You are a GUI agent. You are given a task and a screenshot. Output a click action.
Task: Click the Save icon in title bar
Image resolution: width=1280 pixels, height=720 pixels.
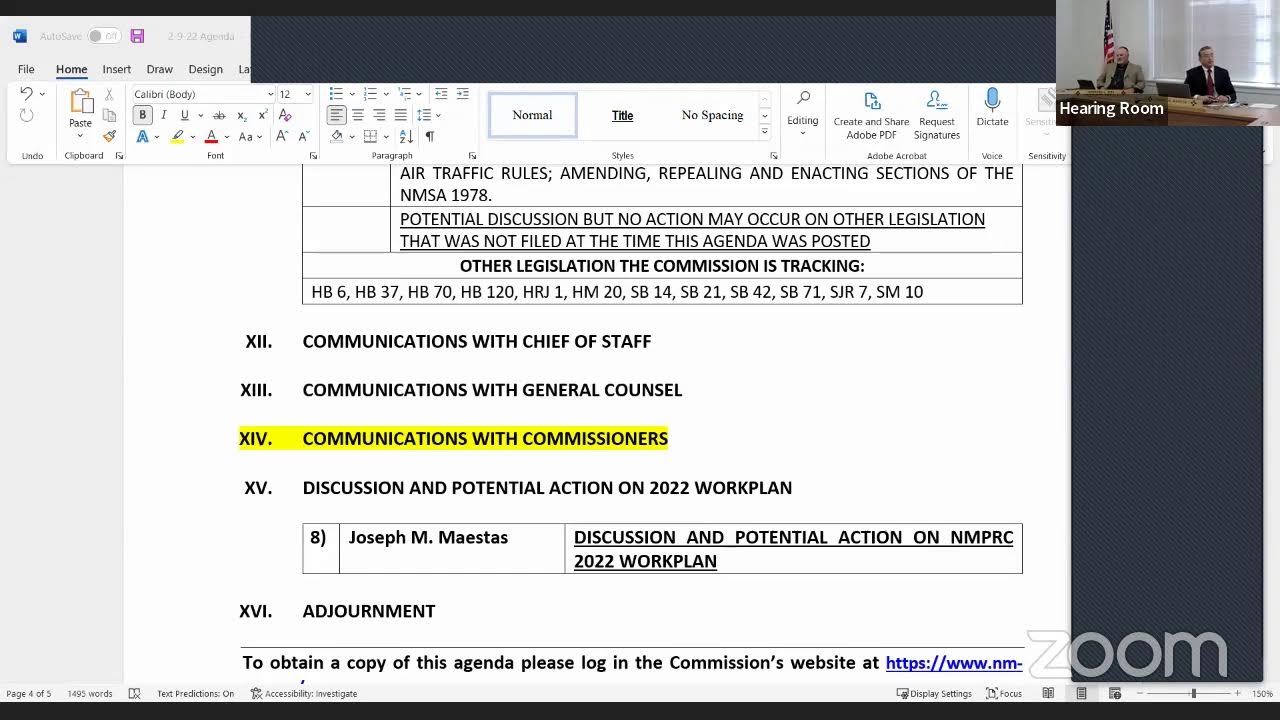pos(137,36)
